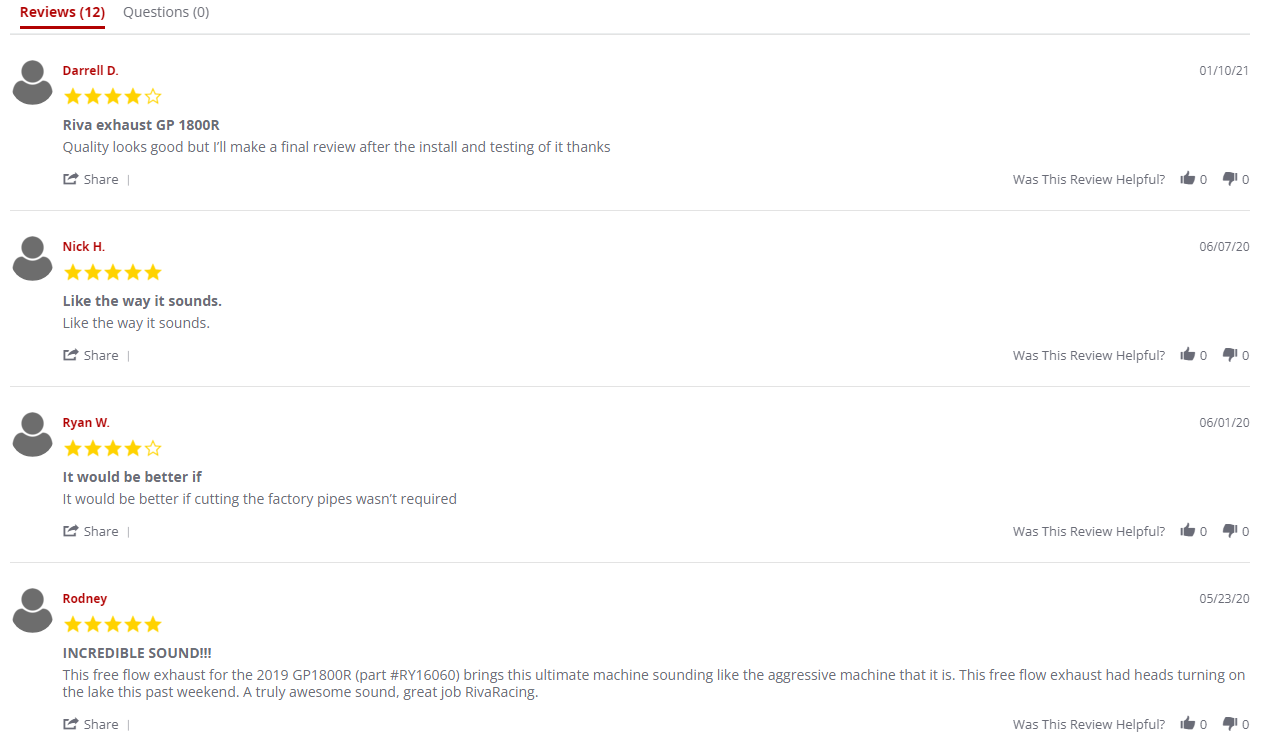Viewport: 1282px width, 749px height.
Task: Share Ryan W.'s review
Action: coord(91,532)
